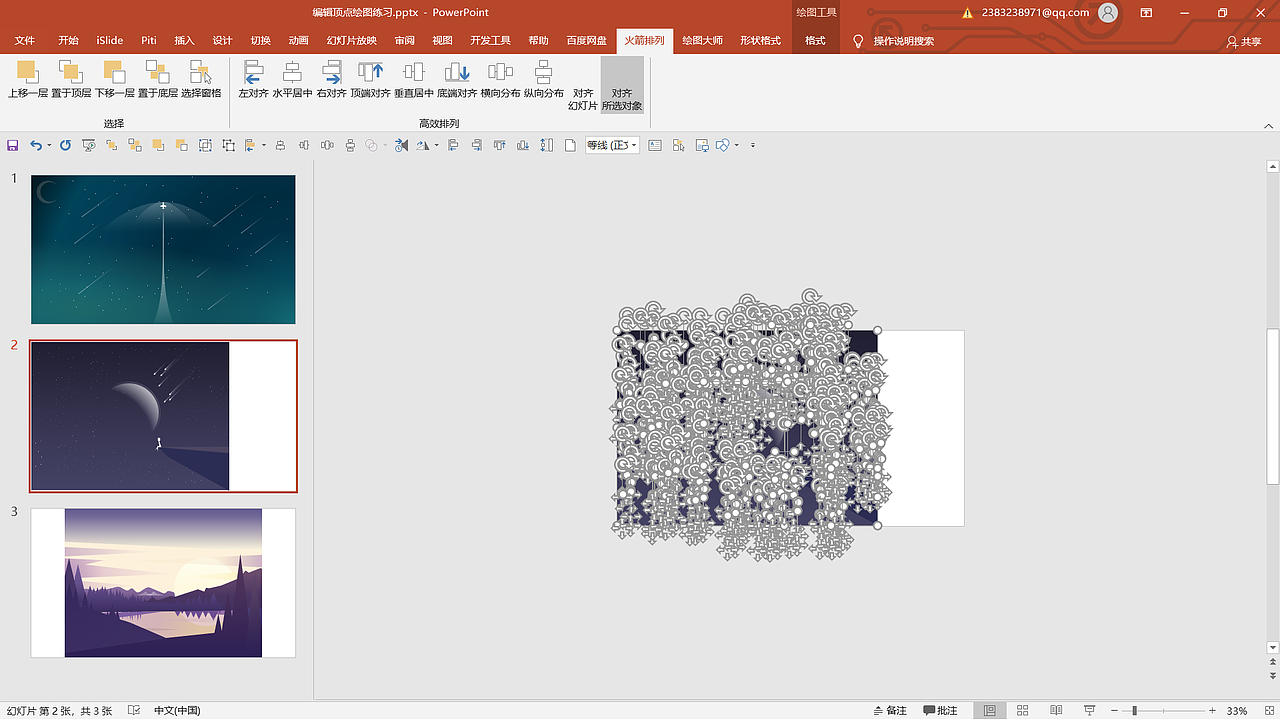Switch to the 插入 Insert tab

[185, 41]
